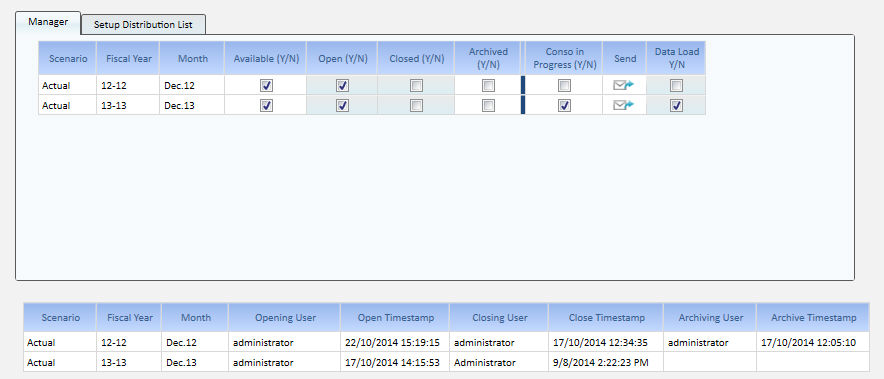Click the open timestamp 17/10/2014 14:15:53
The width and height of the screenshot is (884, 379).
(396, 362)
